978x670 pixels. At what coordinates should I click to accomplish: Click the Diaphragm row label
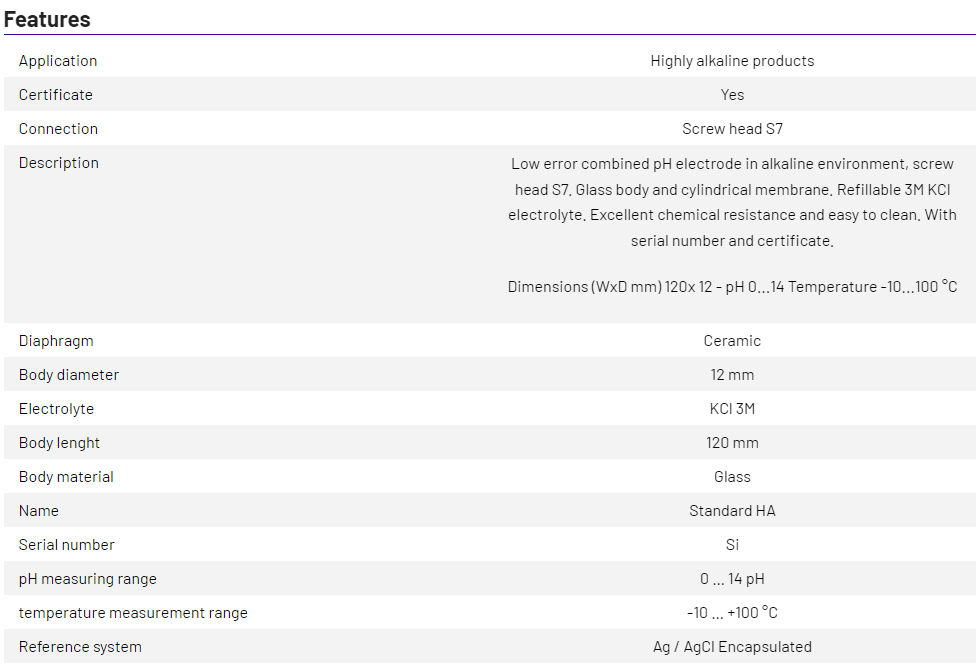click(56, 341)
